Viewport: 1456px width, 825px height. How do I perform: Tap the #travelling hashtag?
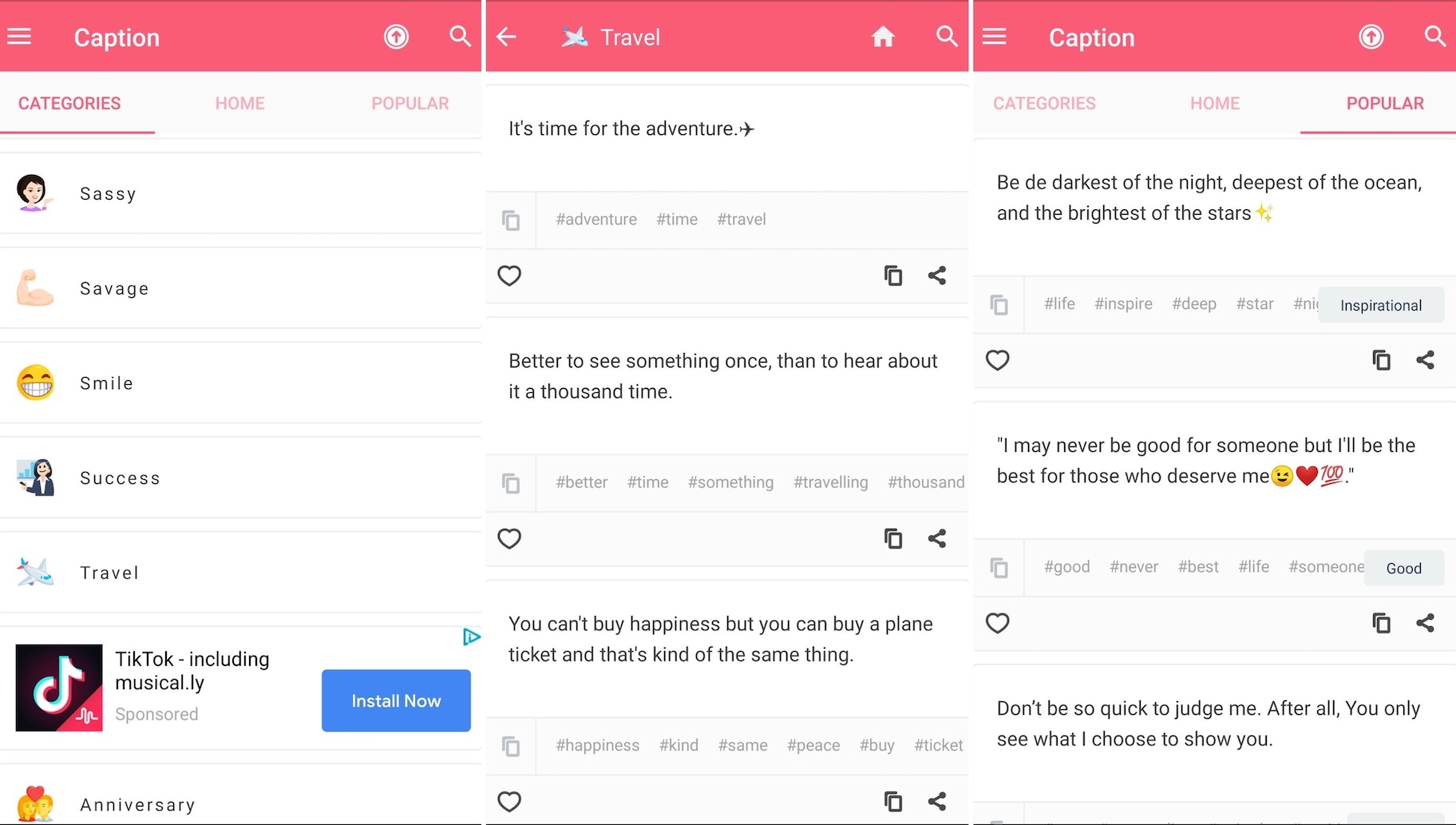tap(830, 482)
